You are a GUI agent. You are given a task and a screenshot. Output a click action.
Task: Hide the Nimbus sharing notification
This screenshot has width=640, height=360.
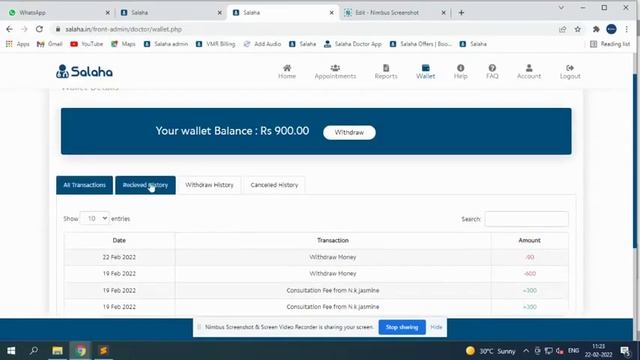coord(436,327)
